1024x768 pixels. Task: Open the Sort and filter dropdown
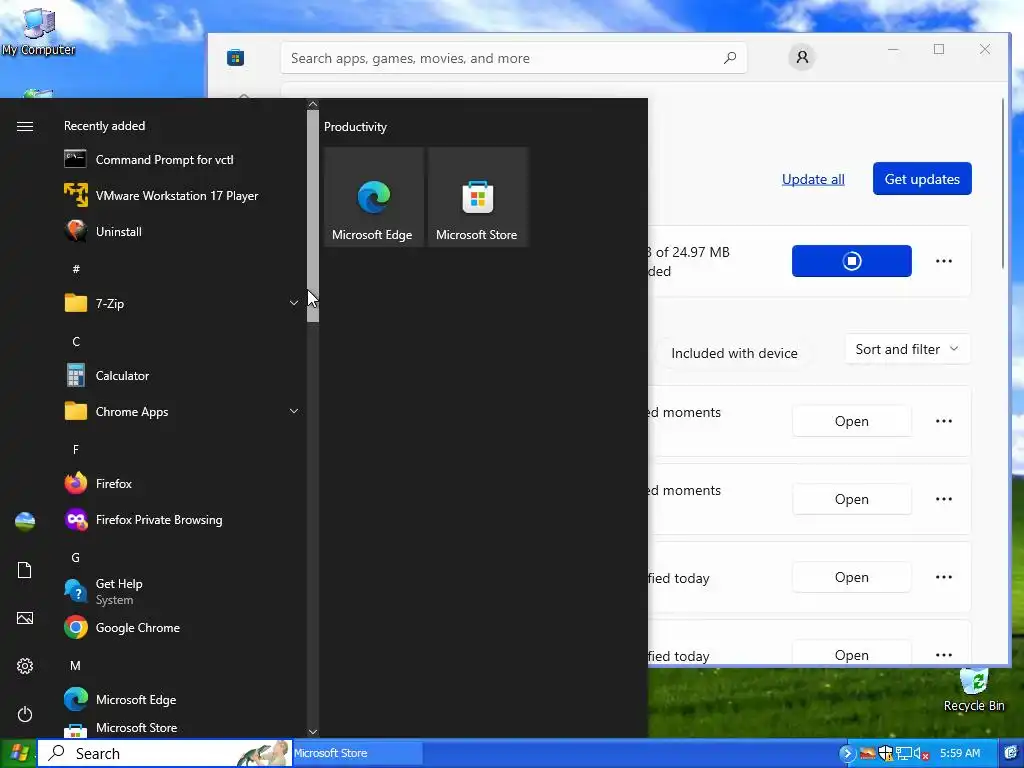907,349
